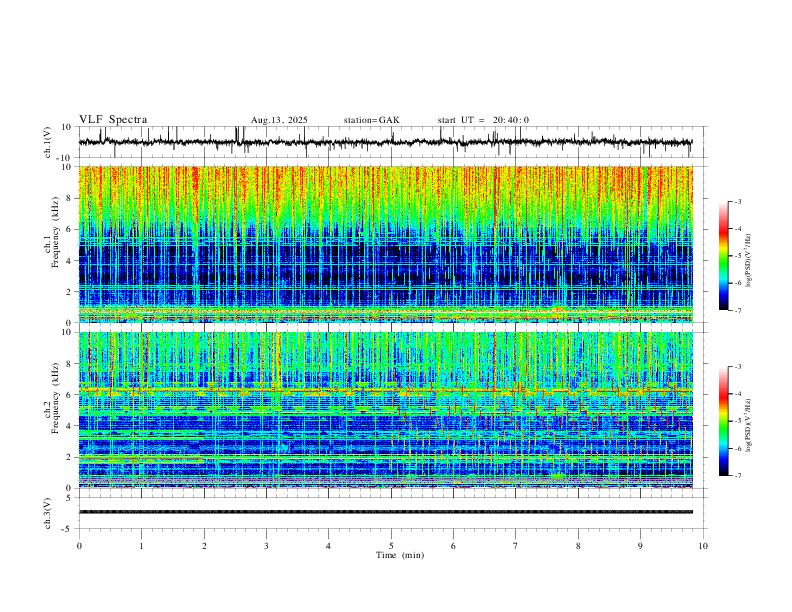The height and width of the screenshot is (612, 792).
Task: Click the 'start UT = 20:40:0' text
Action: point(483,120)
